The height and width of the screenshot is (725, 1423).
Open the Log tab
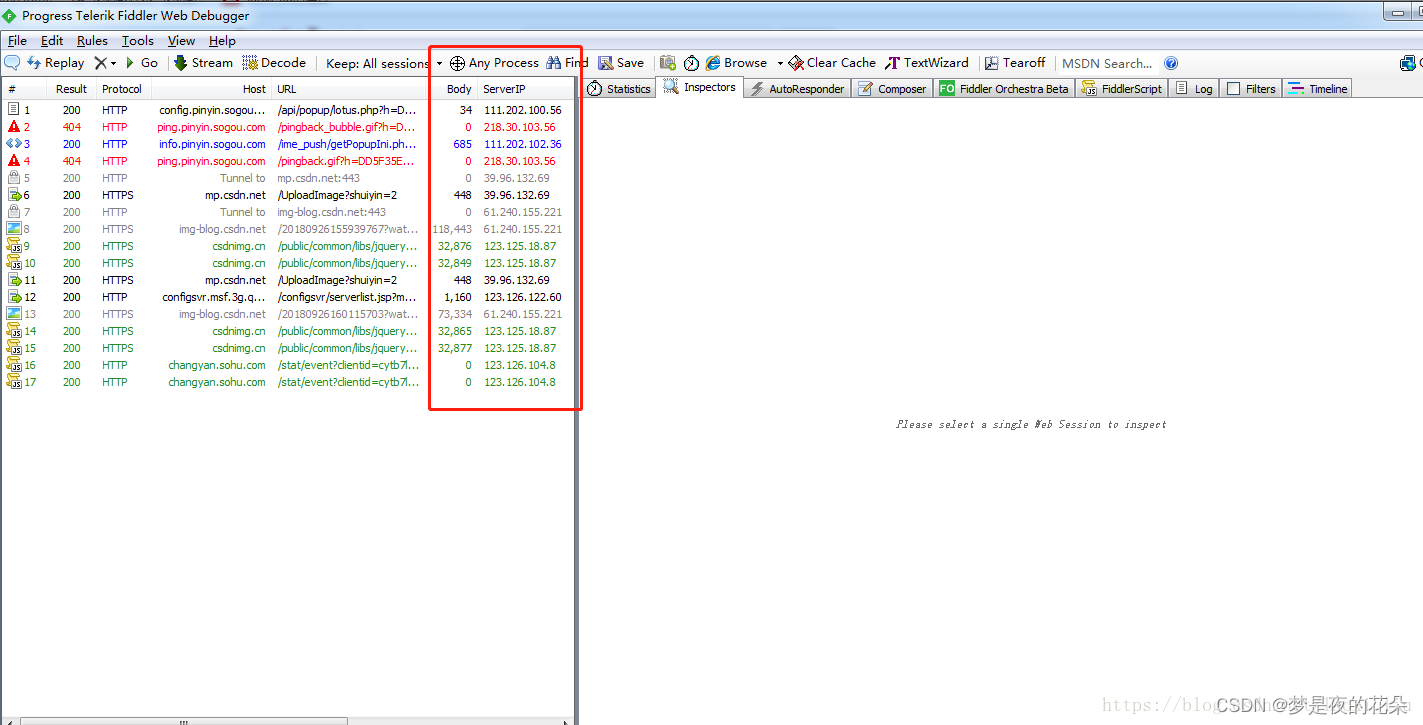point(1194,89)
